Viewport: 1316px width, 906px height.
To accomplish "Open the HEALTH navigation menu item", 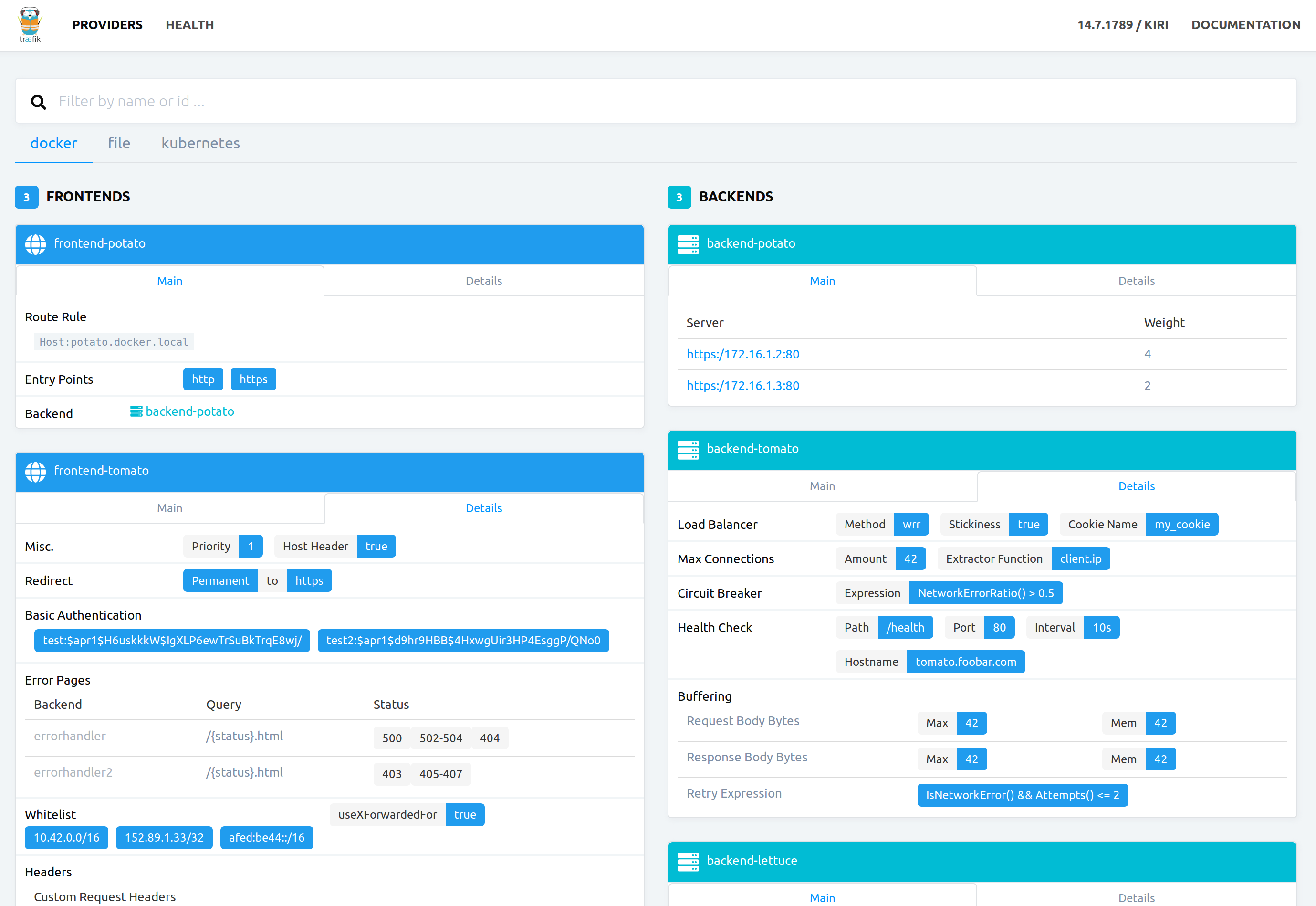I will pyautogui.click(x=188, y=25).
